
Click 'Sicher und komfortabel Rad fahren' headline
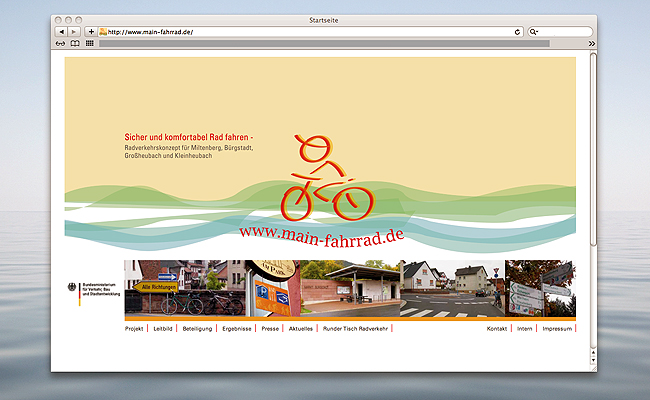click(189, 137)
